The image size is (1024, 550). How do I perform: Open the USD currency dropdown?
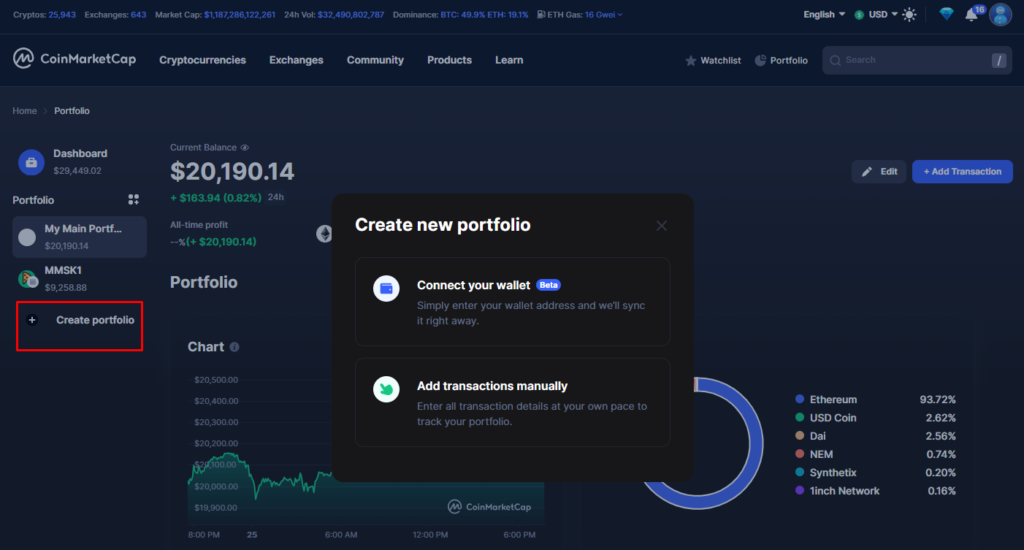(876, 14)
